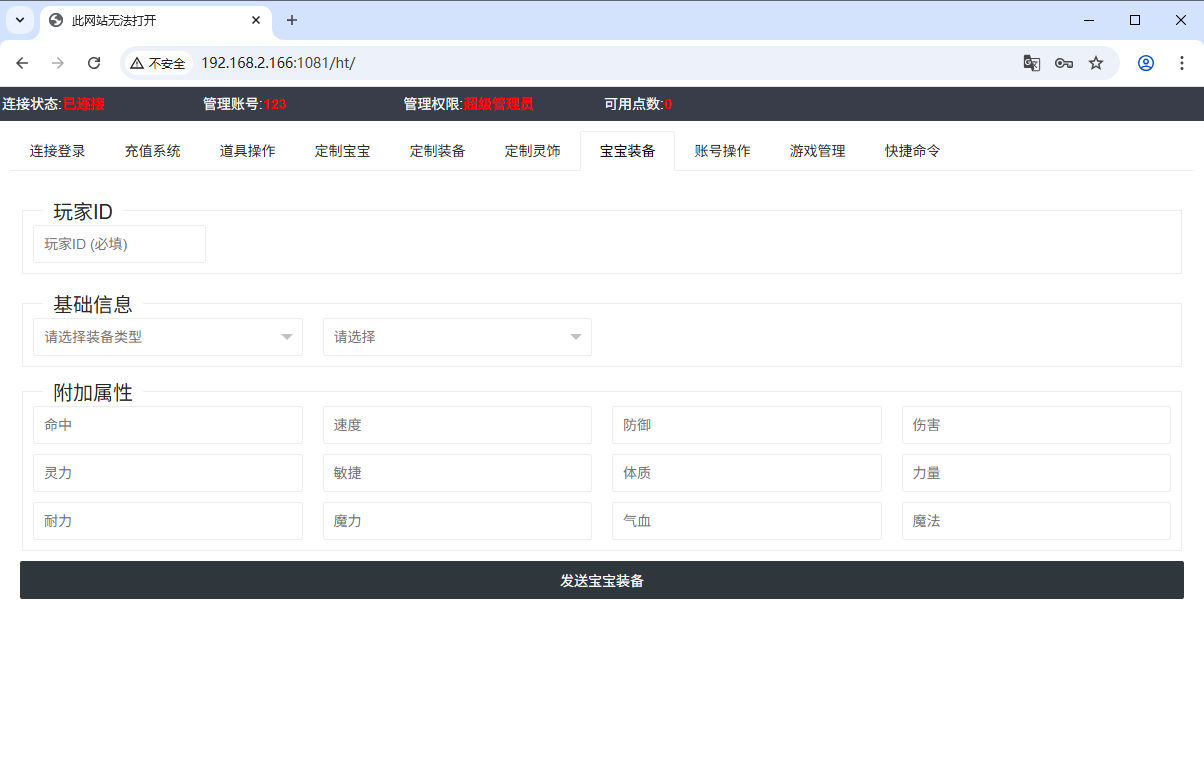1204x766 pixels.
Task: Click the password manager key icon
Action: point(1064,63)
